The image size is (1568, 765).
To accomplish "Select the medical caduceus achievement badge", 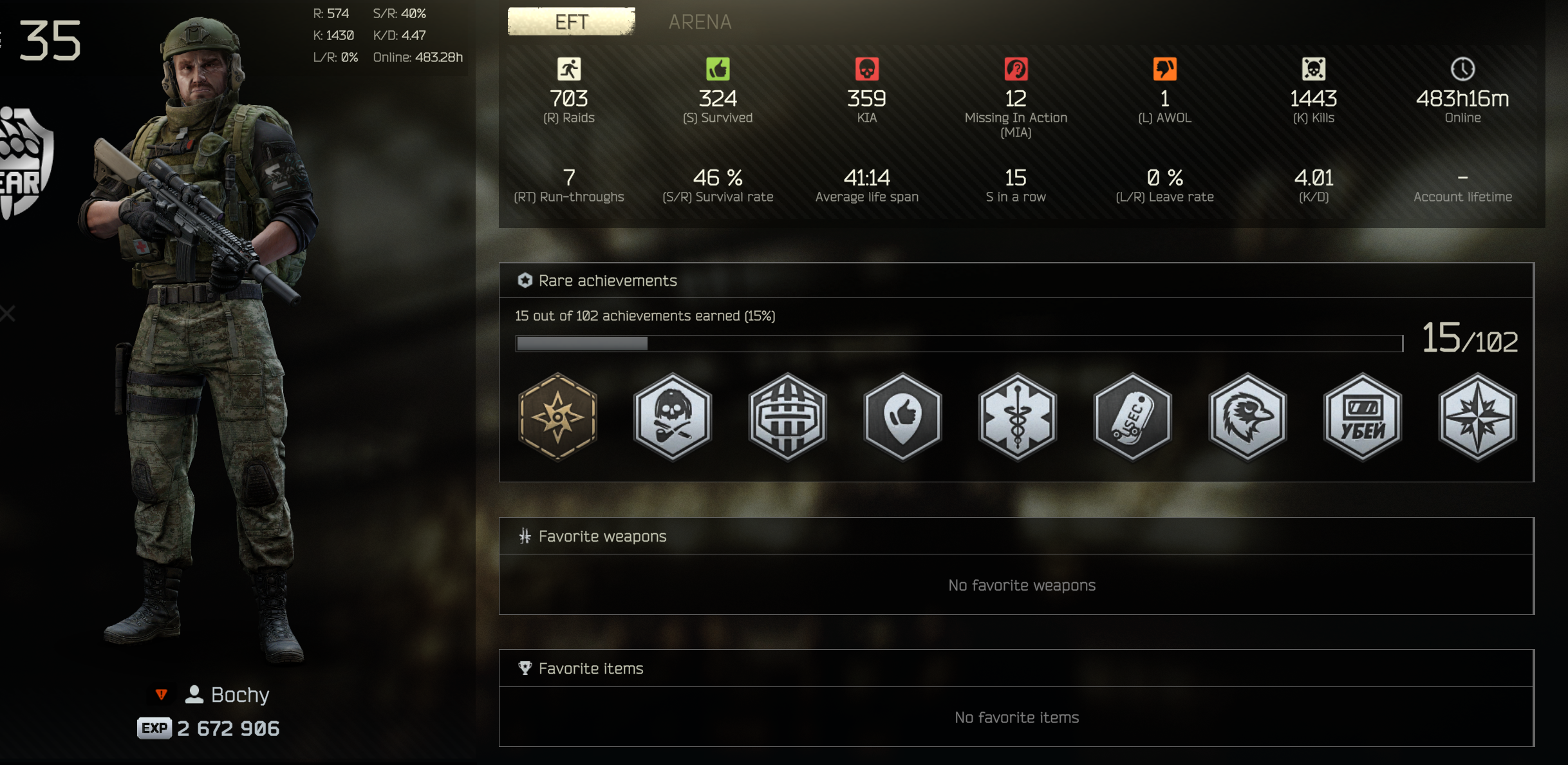I will pyautogui.click(x=1017, y=417).
